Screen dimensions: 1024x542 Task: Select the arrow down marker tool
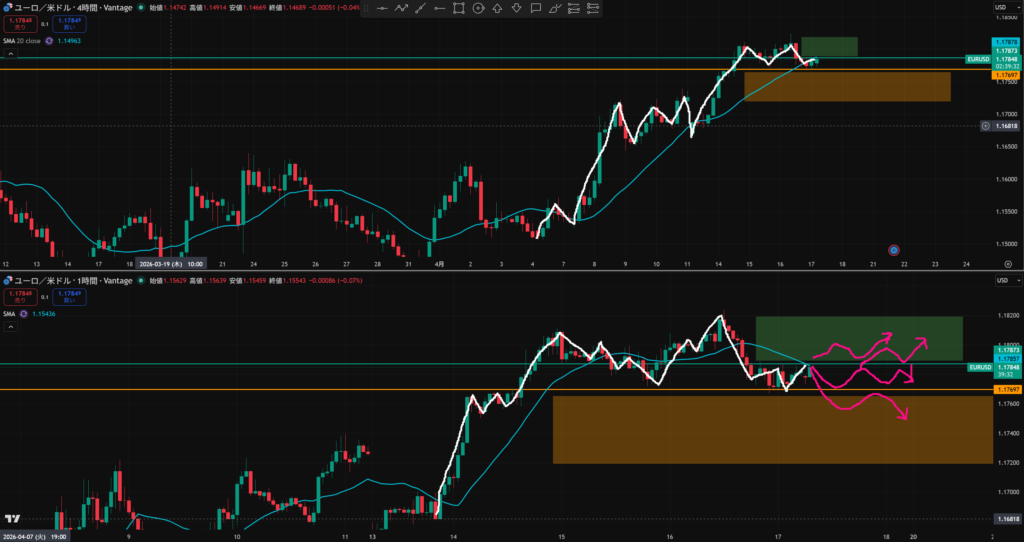pyautogui.click(x=516, y=9)
